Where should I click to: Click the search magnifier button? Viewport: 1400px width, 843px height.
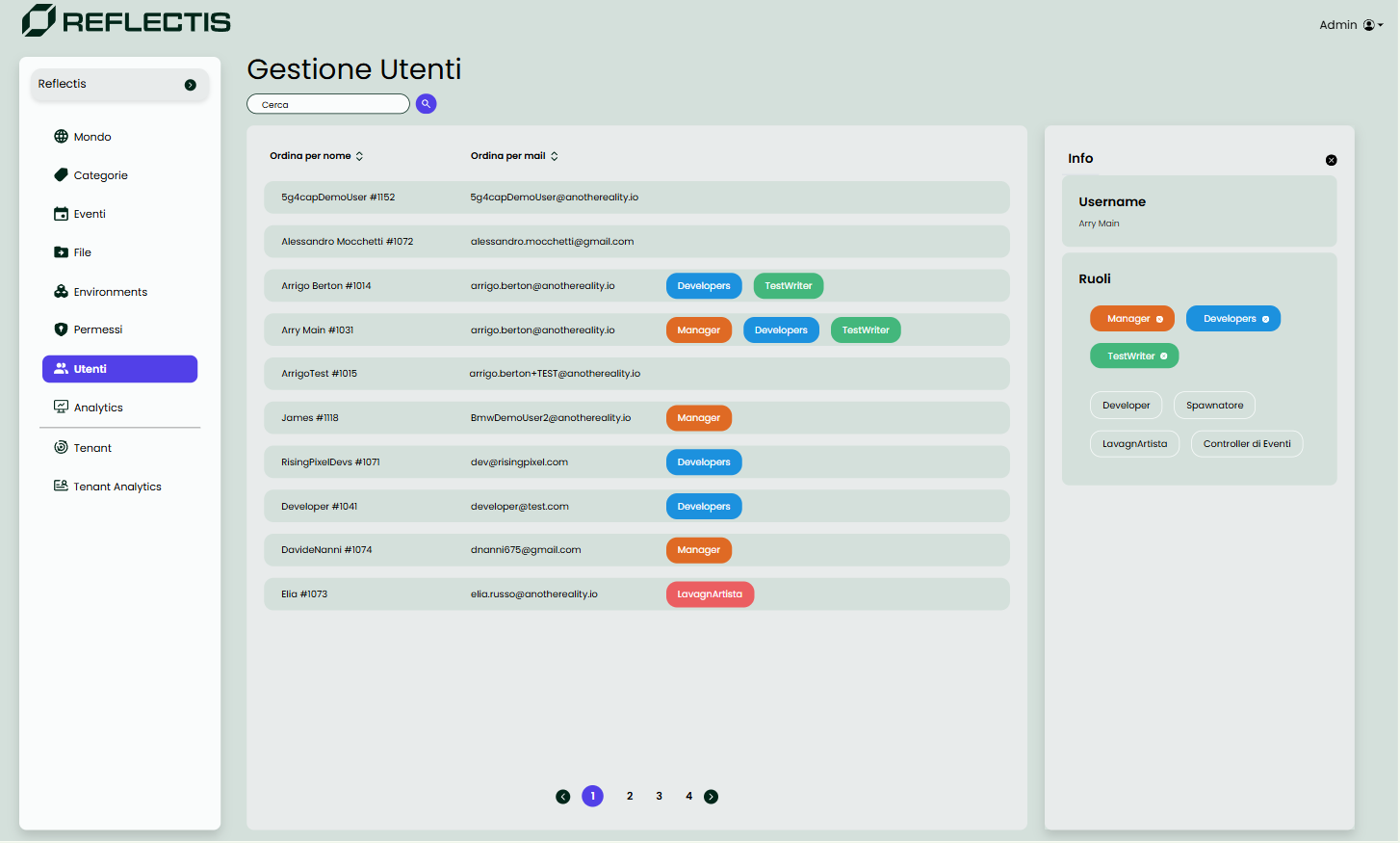[426, 104]
